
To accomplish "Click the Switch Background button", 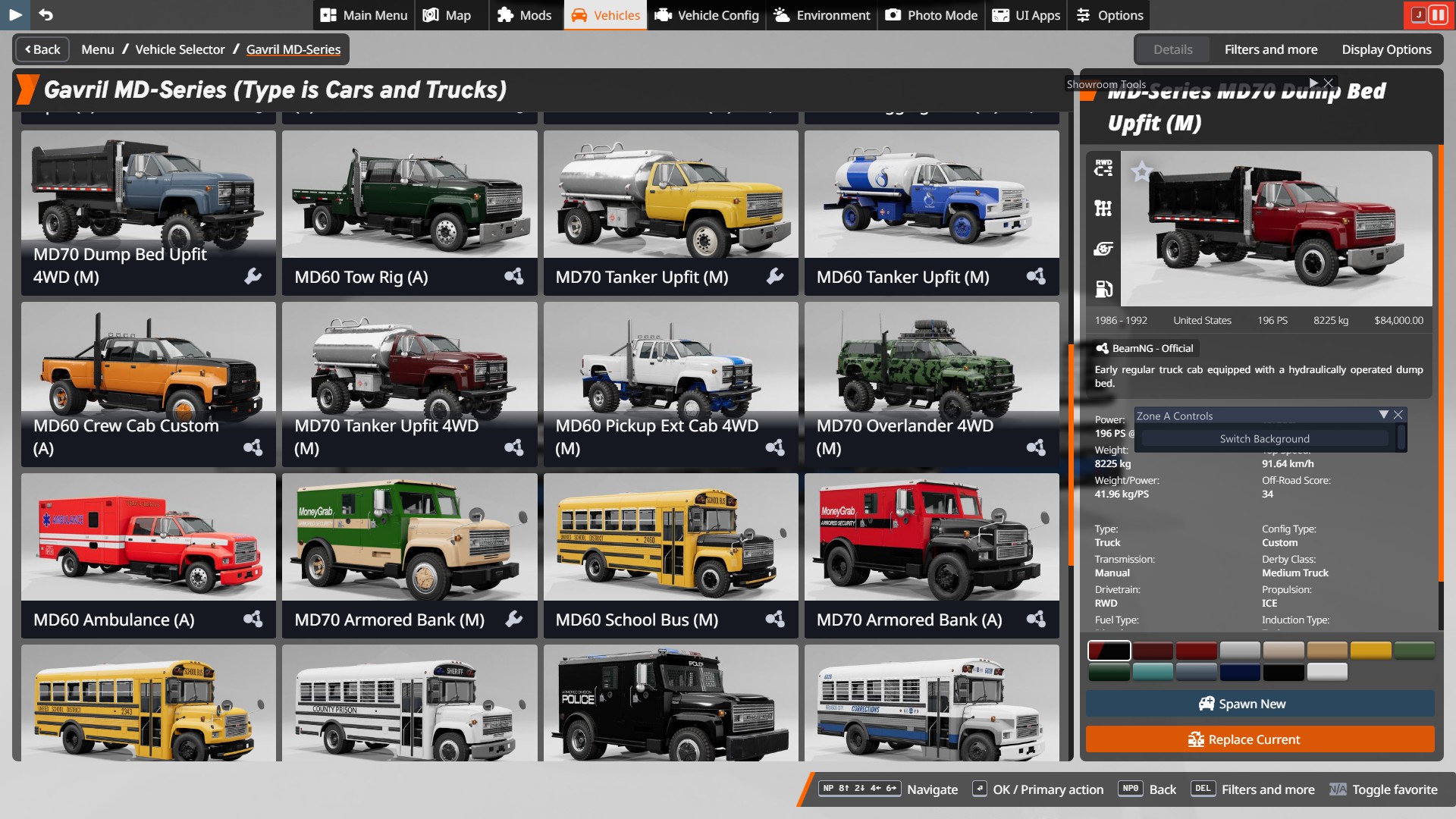I will [x=1264, y=439].
